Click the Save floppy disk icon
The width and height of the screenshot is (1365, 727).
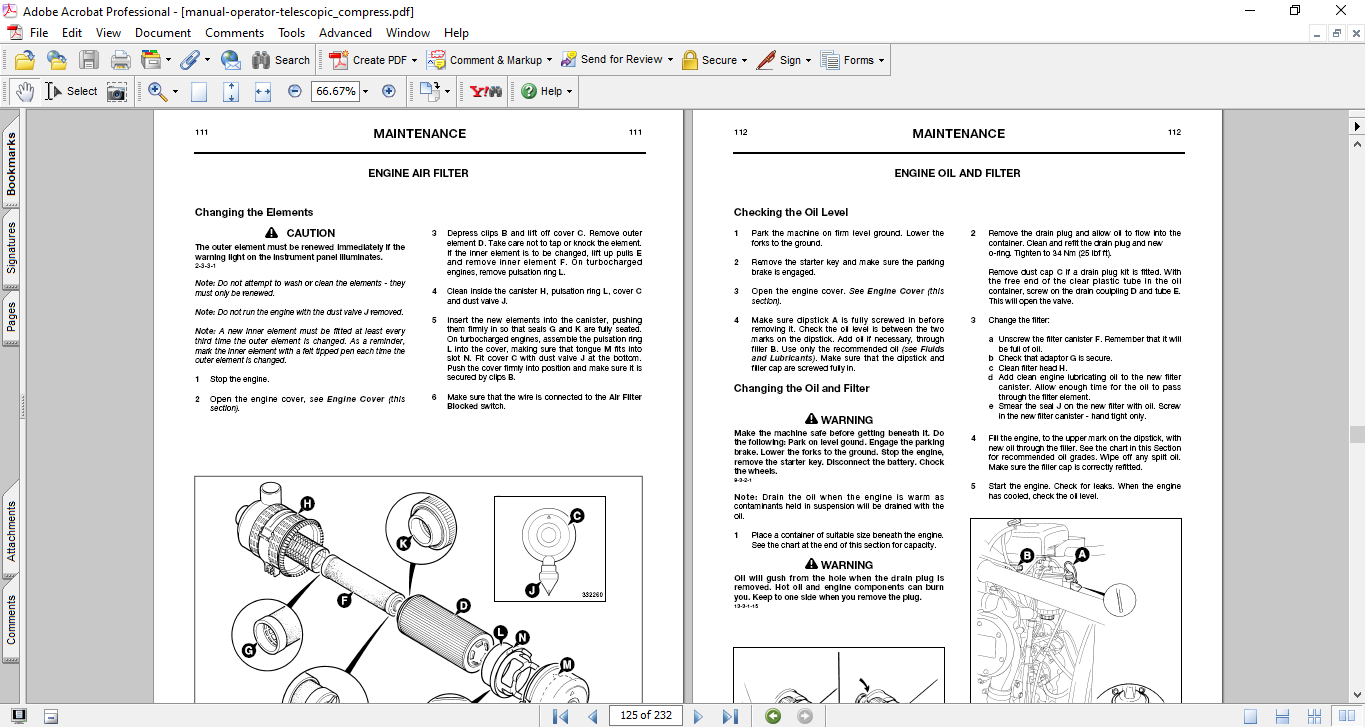point(89,60)
